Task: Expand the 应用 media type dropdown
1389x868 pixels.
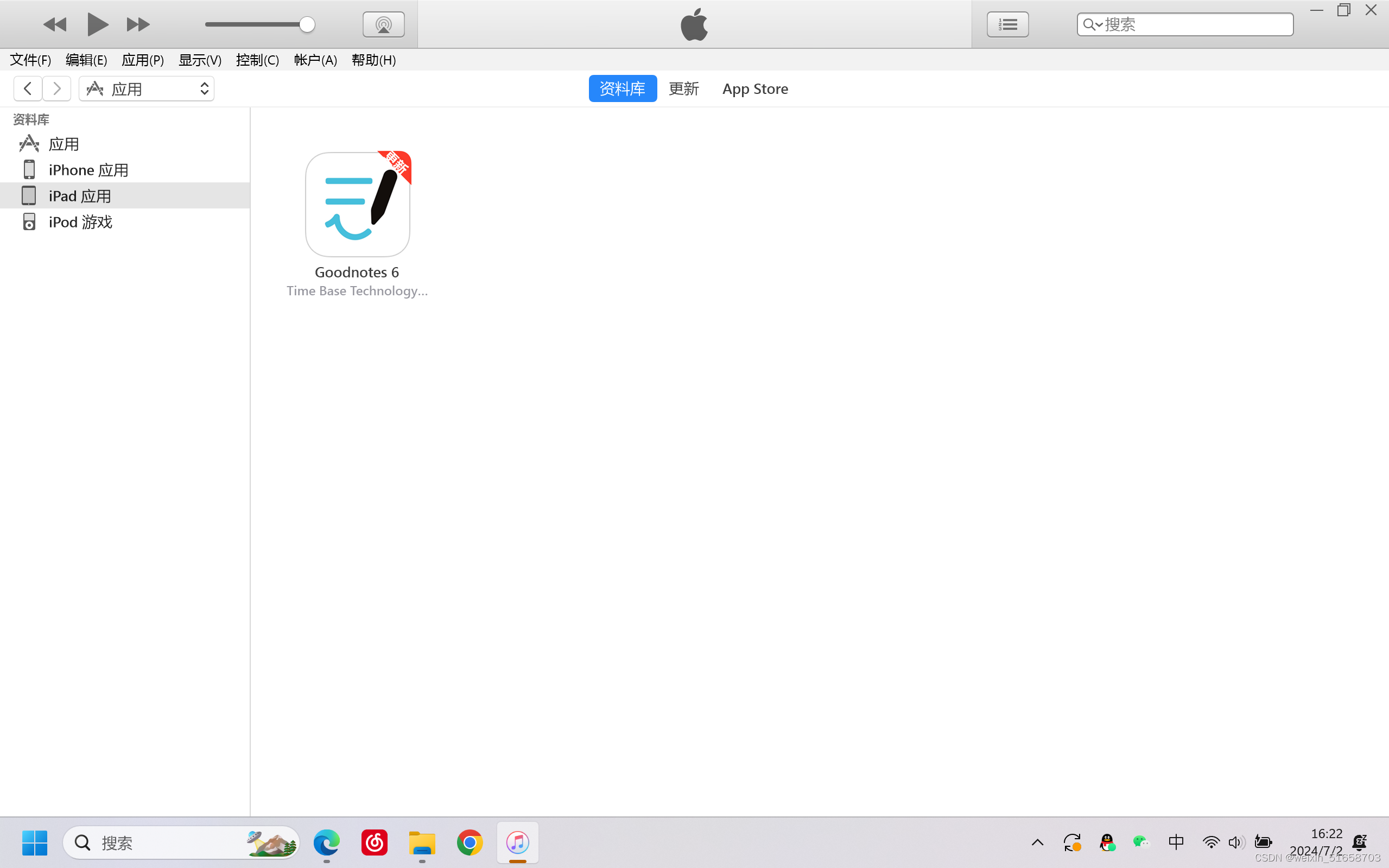Action: (147, 88)
